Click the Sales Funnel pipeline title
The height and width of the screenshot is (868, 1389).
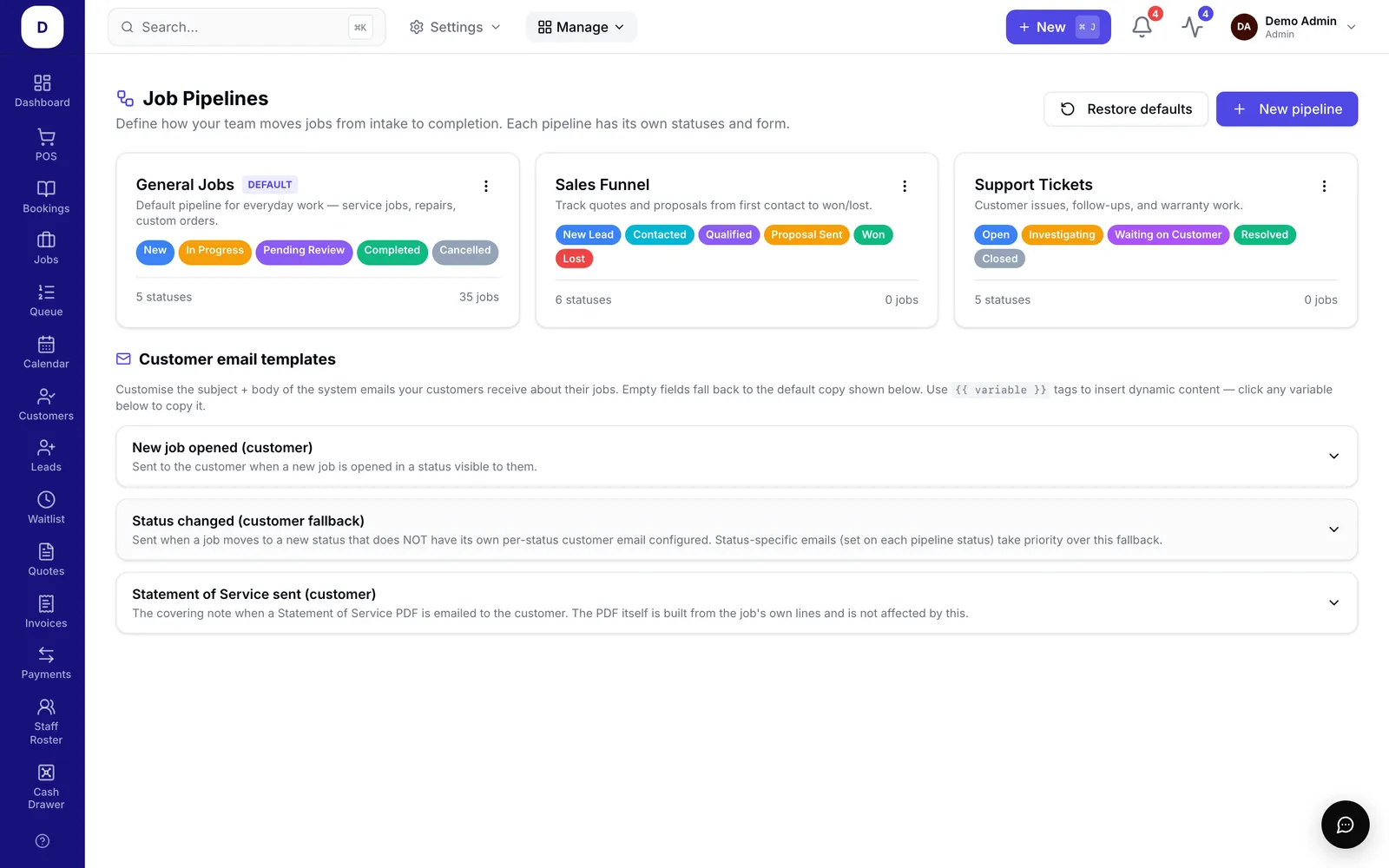click(602, 185)
